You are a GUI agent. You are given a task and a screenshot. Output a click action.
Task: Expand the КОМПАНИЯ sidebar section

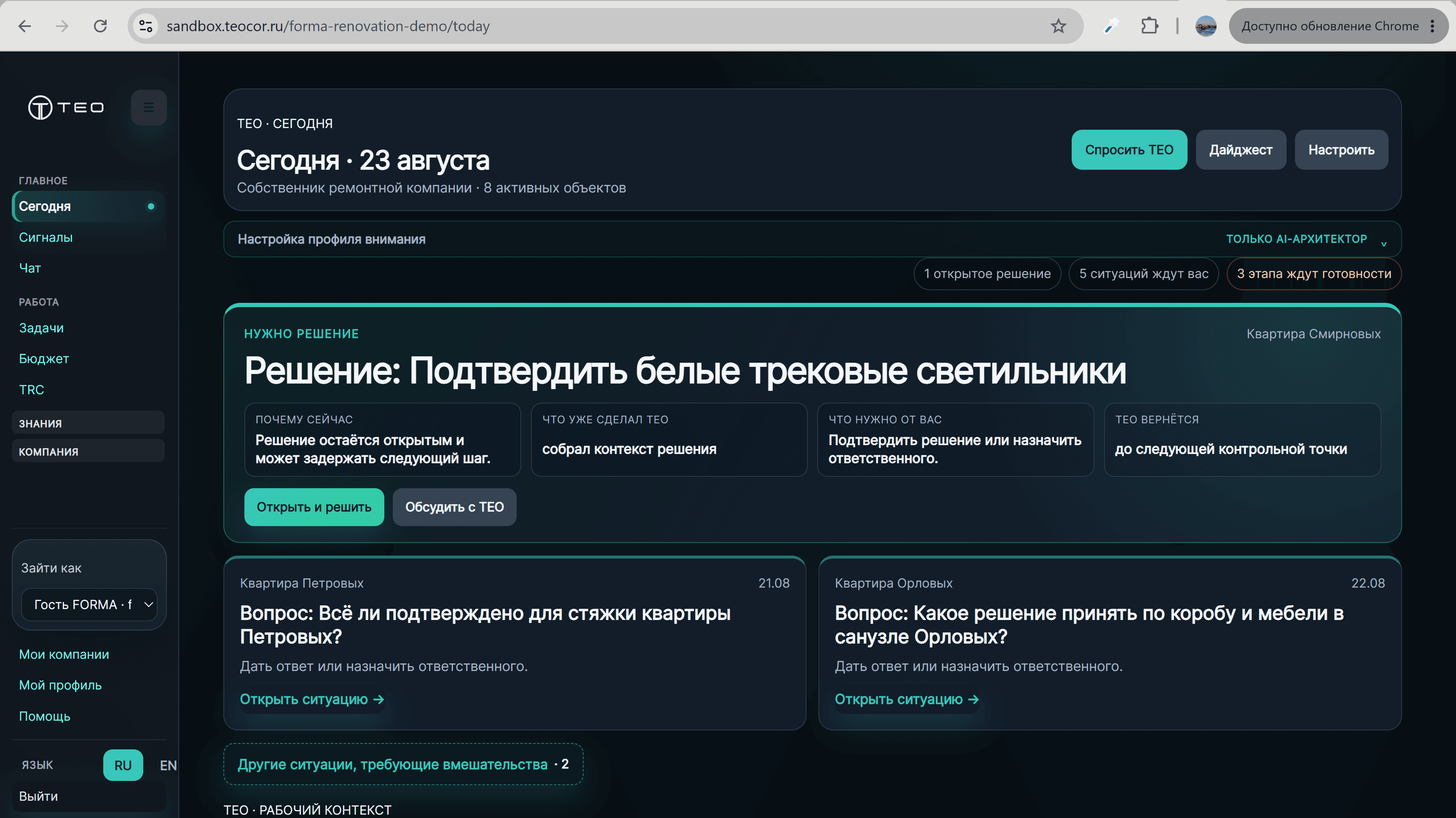[x=88, y=452]
